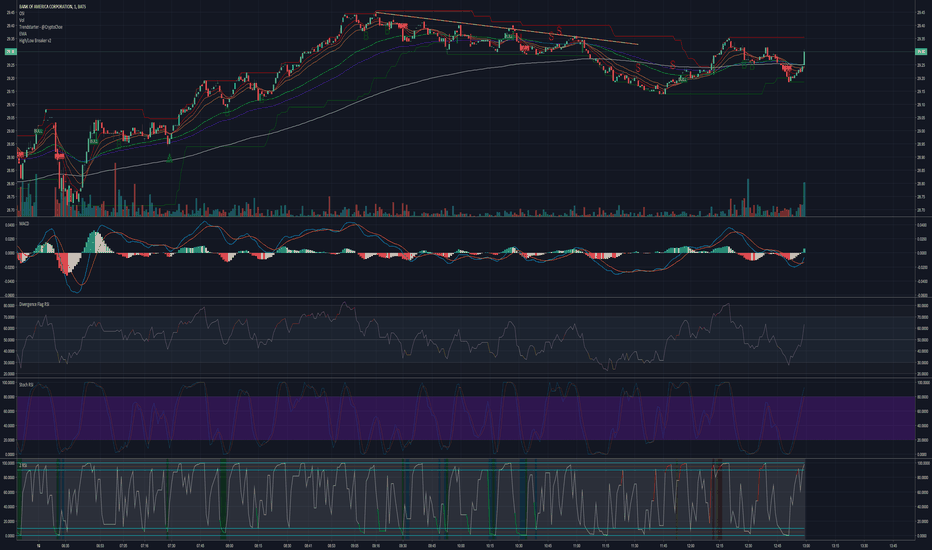Viewport: 932px width, 550px height.
Task: Select the Trendstarter indicator label
Action: tap(40, 27)
